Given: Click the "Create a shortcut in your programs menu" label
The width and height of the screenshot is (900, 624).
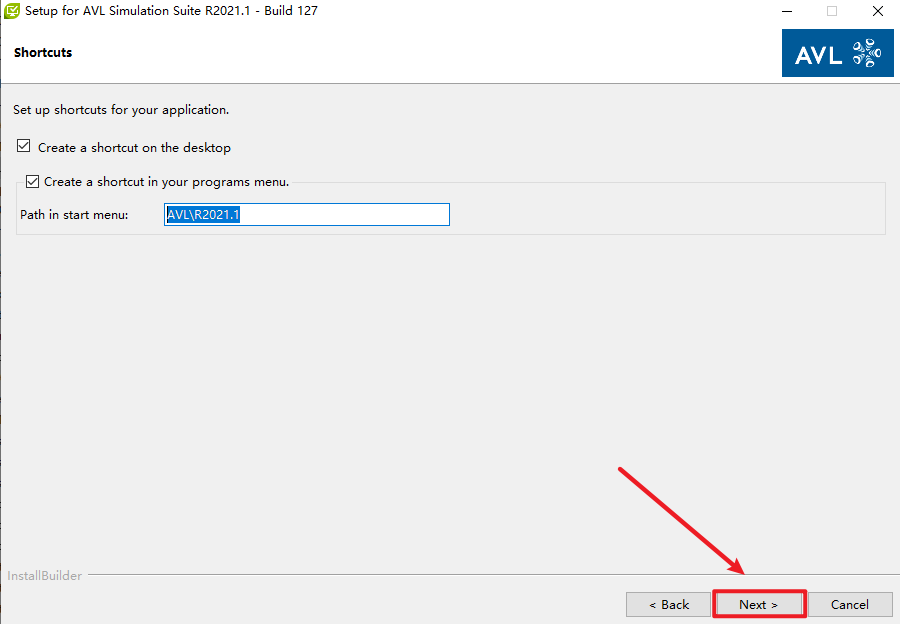Looking at the screenshot, I should tap(166, 182).
